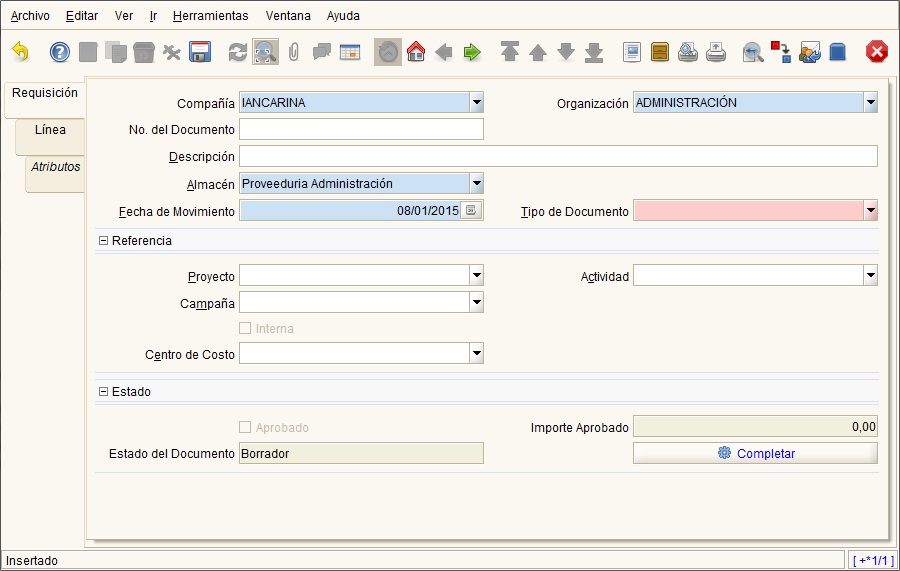Open the Almacén dropdown
This screenshot has height=571, width=900.
476,184
